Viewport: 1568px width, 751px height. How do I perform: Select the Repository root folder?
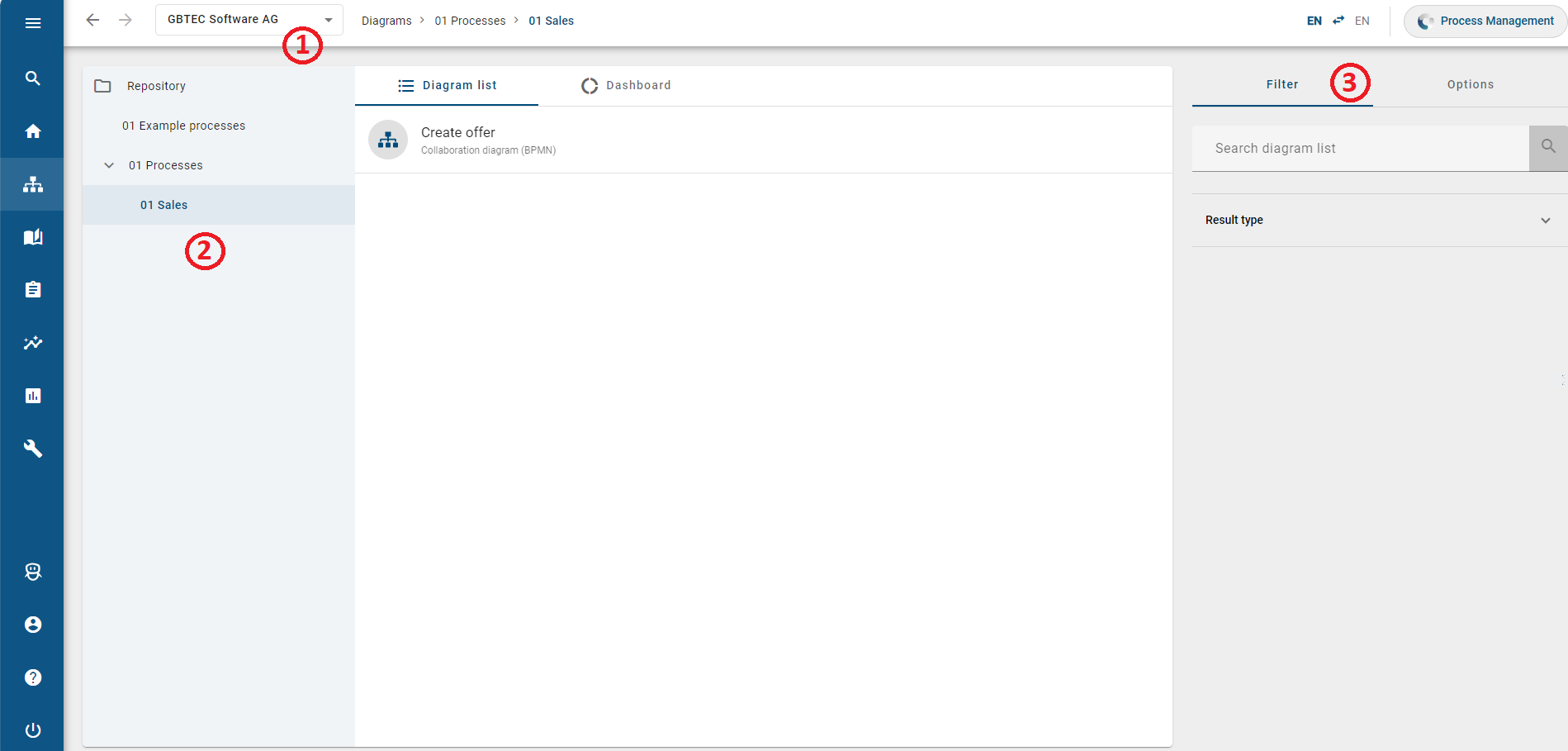[x=219, y=86]
